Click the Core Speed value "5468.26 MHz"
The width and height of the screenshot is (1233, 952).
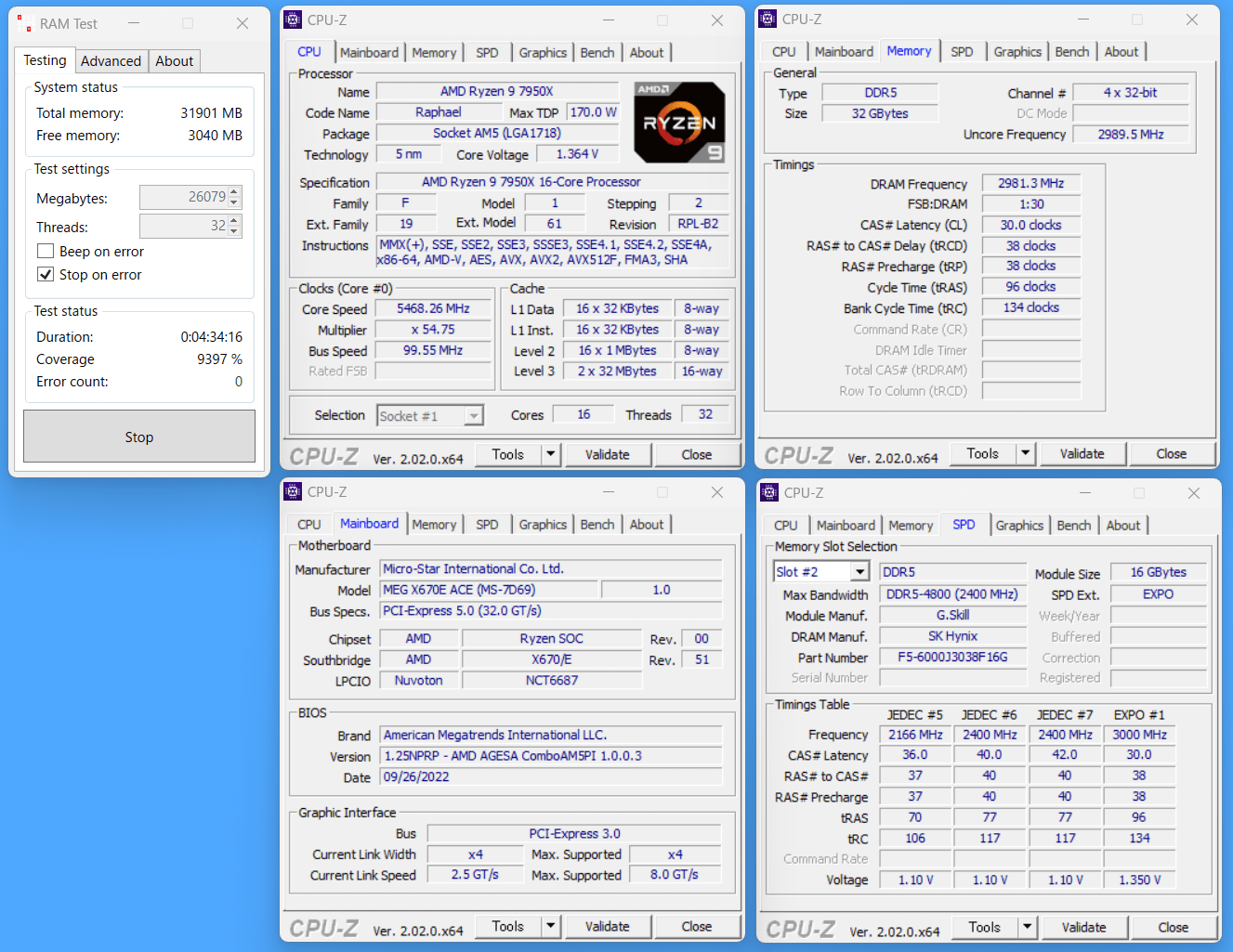point(433,308)
